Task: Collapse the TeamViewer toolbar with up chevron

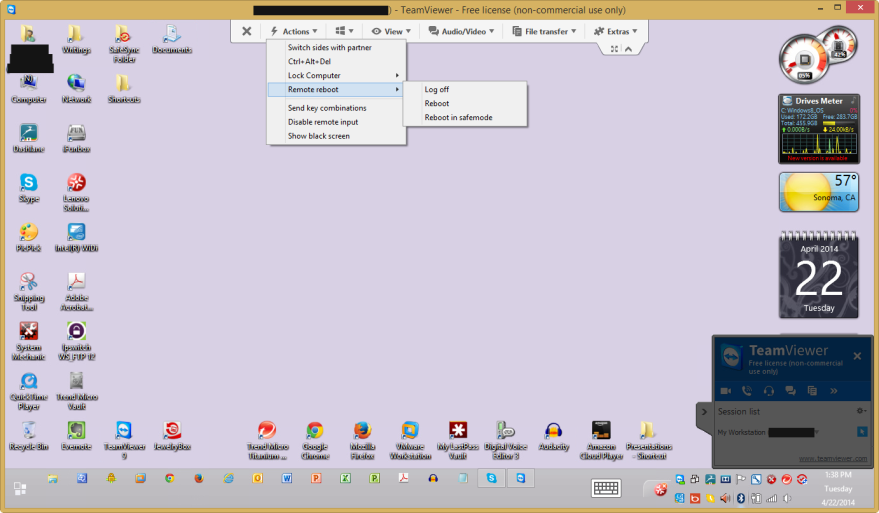Action: (629, 48)
